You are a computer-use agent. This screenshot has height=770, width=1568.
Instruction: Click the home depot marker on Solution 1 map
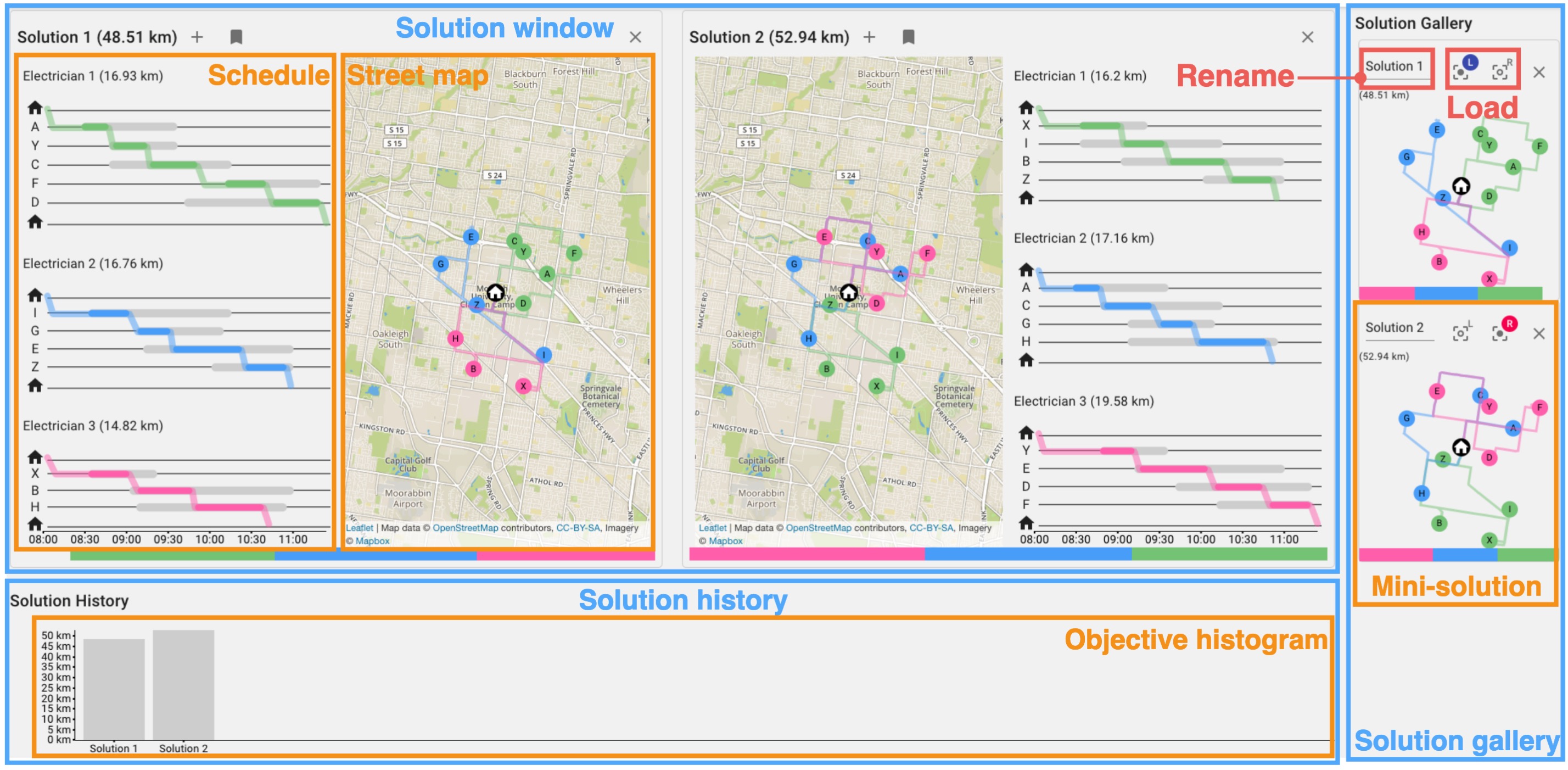tap(495, 293)
